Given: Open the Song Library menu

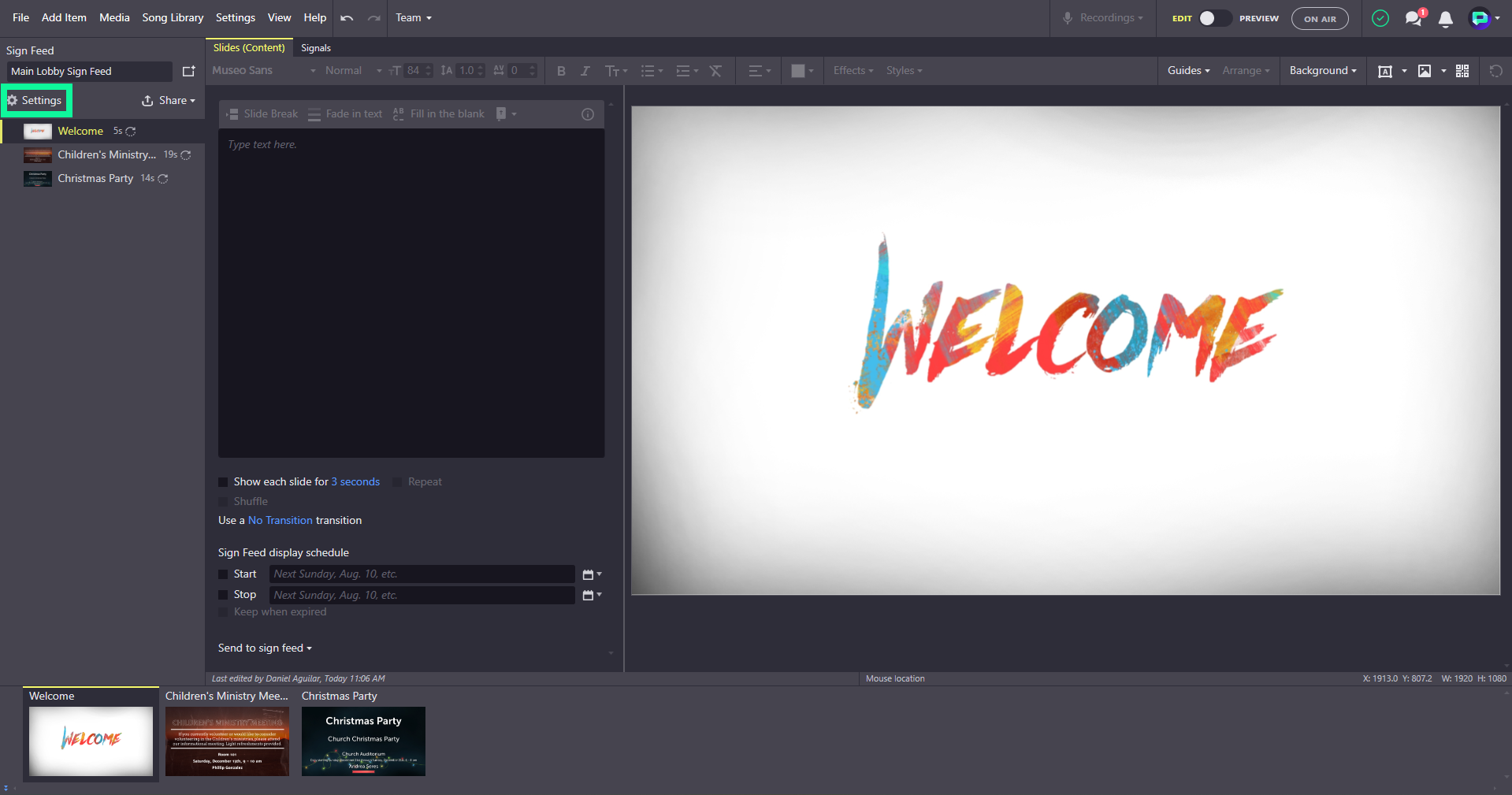Looking at the screenshot, I should point(173,17).
